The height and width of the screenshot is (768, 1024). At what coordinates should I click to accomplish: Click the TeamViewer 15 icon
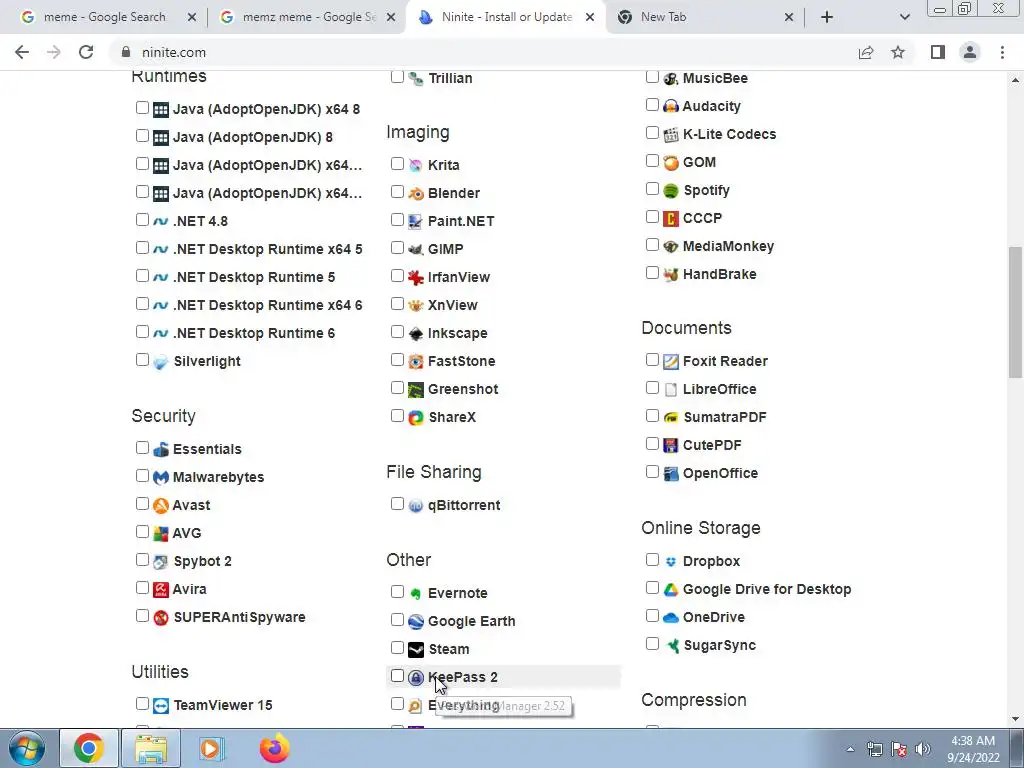coord(161,705)
